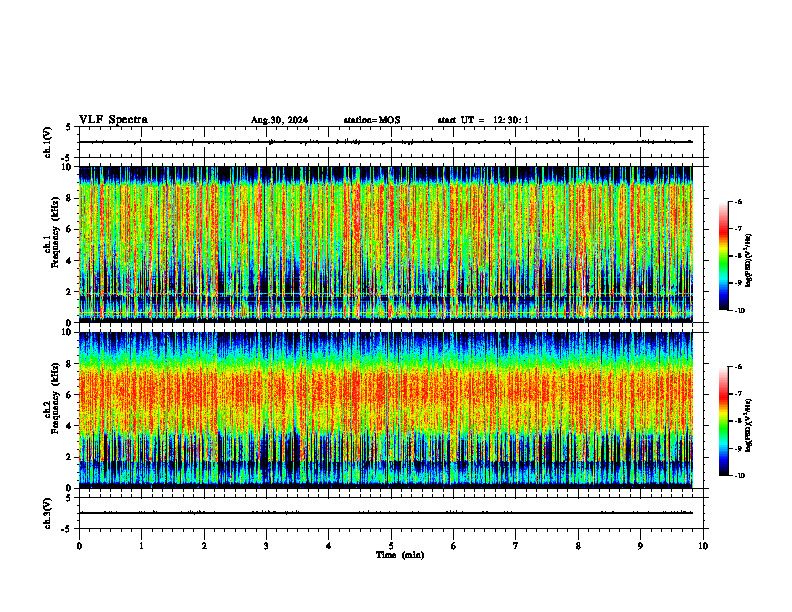Click the "ch.1(V)" waveform axis label
Image resolution: width=792 pixels, height=612 pixels.
click(48, 142)
